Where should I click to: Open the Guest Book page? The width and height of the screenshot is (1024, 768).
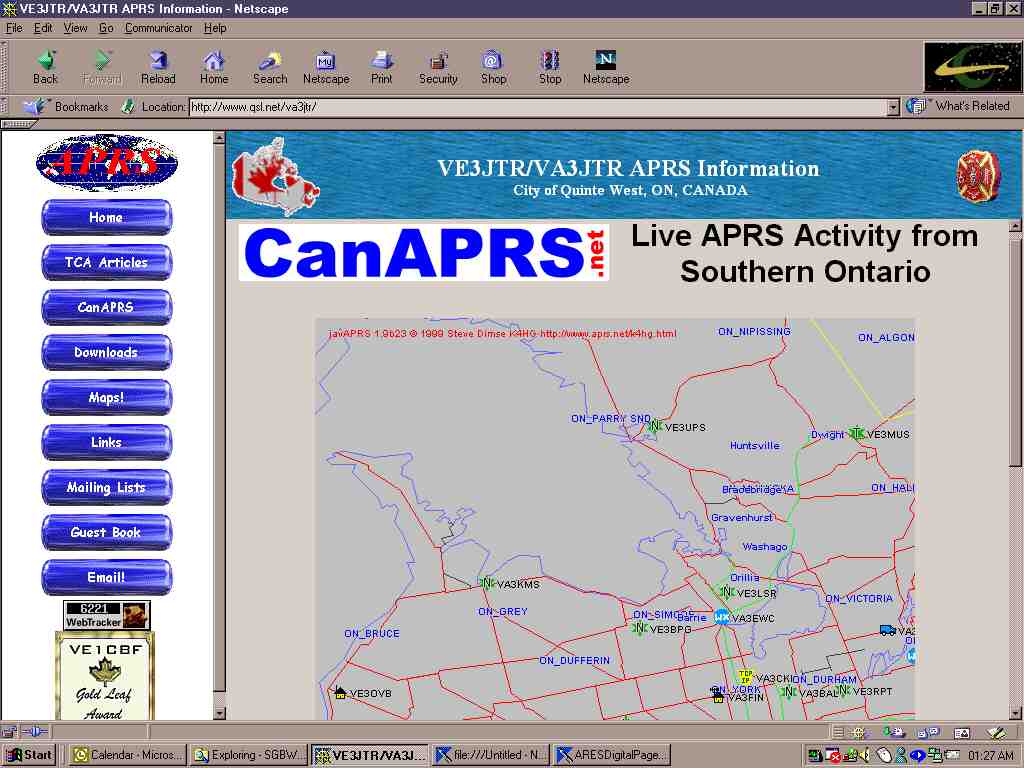pos(106,532)
